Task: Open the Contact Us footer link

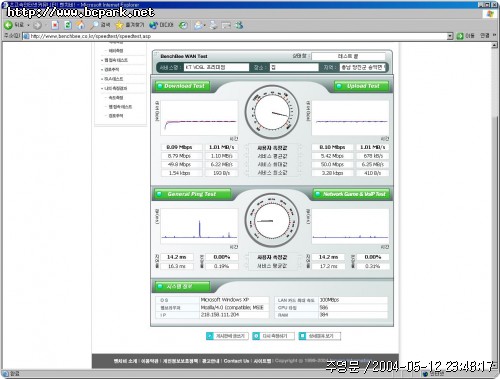Action: point(236,361)
